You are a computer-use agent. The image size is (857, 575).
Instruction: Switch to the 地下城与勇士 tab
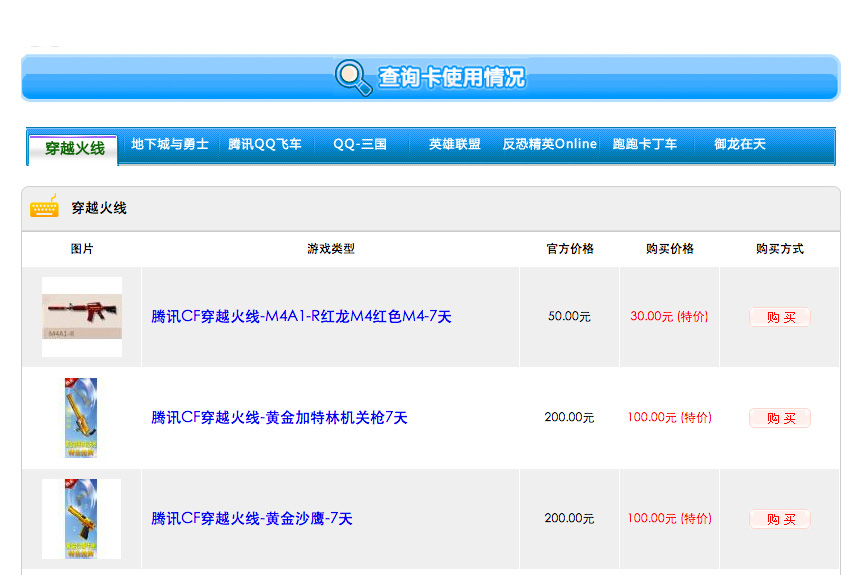[169, 144]
